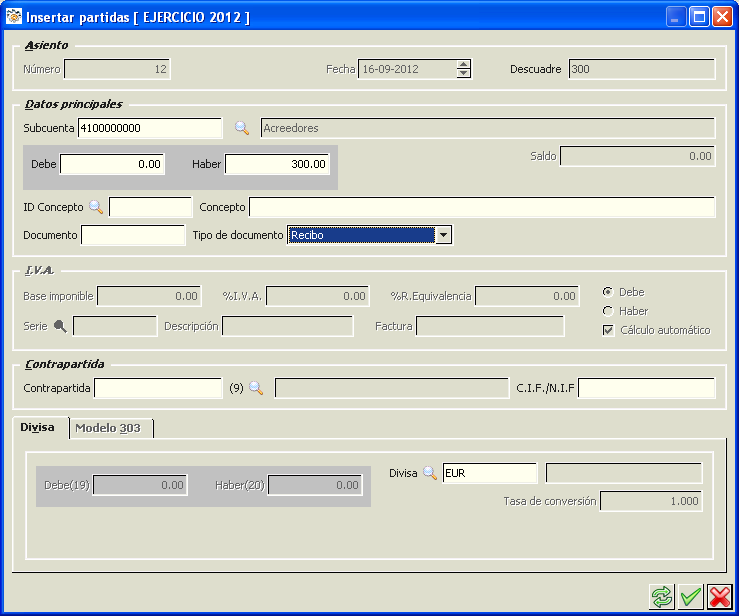The width and height of the screenshot is (739, 616).
Task: Click the Subcuenta input field
Action: (x=150, y=128)
